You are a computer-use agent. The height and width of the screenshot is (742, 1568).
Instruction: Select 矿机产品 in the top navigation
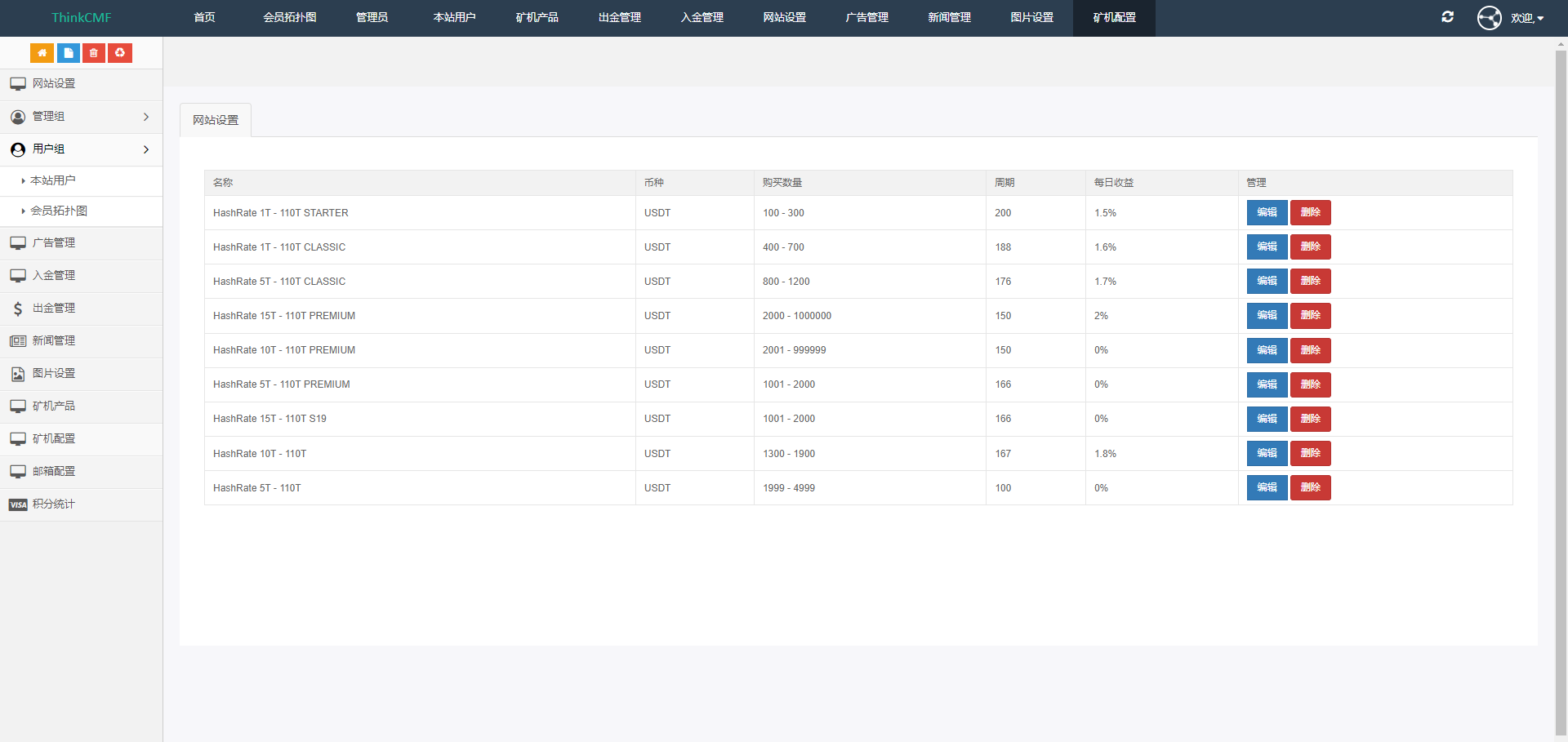(x=537, y=17)
